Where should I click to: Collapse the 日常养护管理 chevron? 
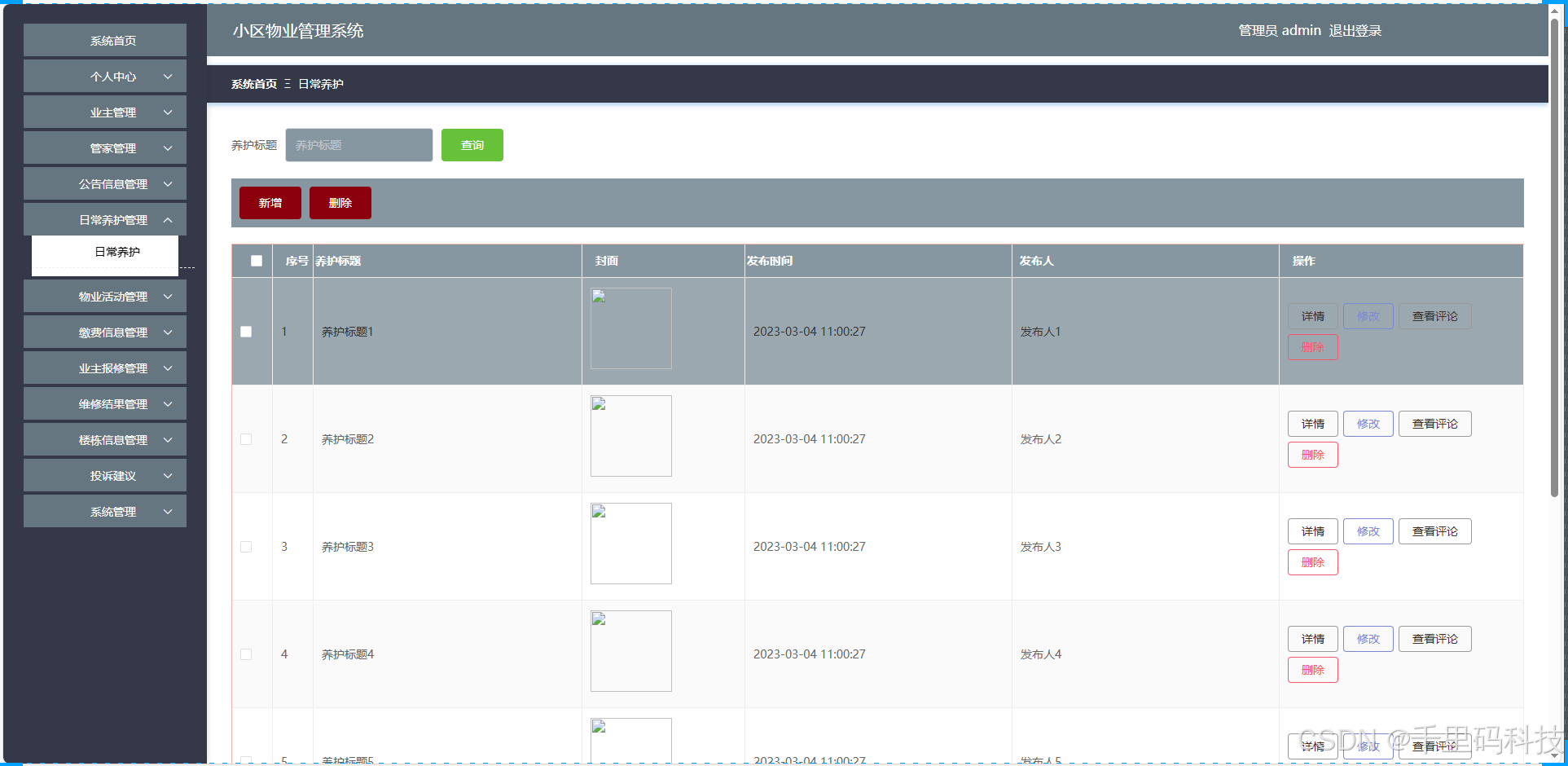168,220
